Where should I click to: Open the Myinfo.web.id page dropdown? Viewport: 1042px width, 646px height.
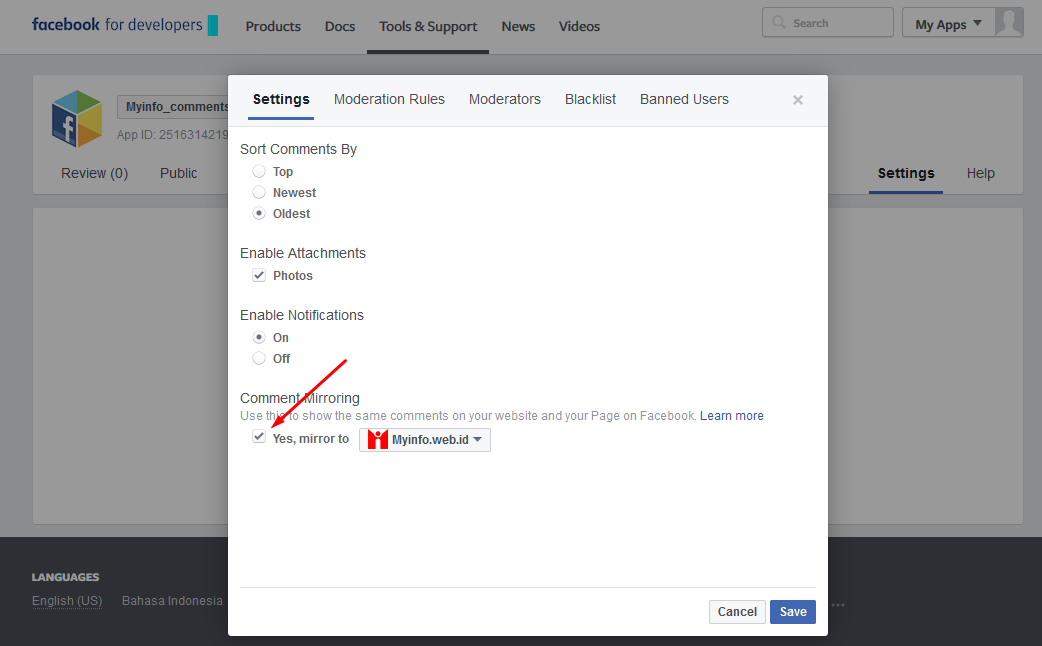click(425, 440)
